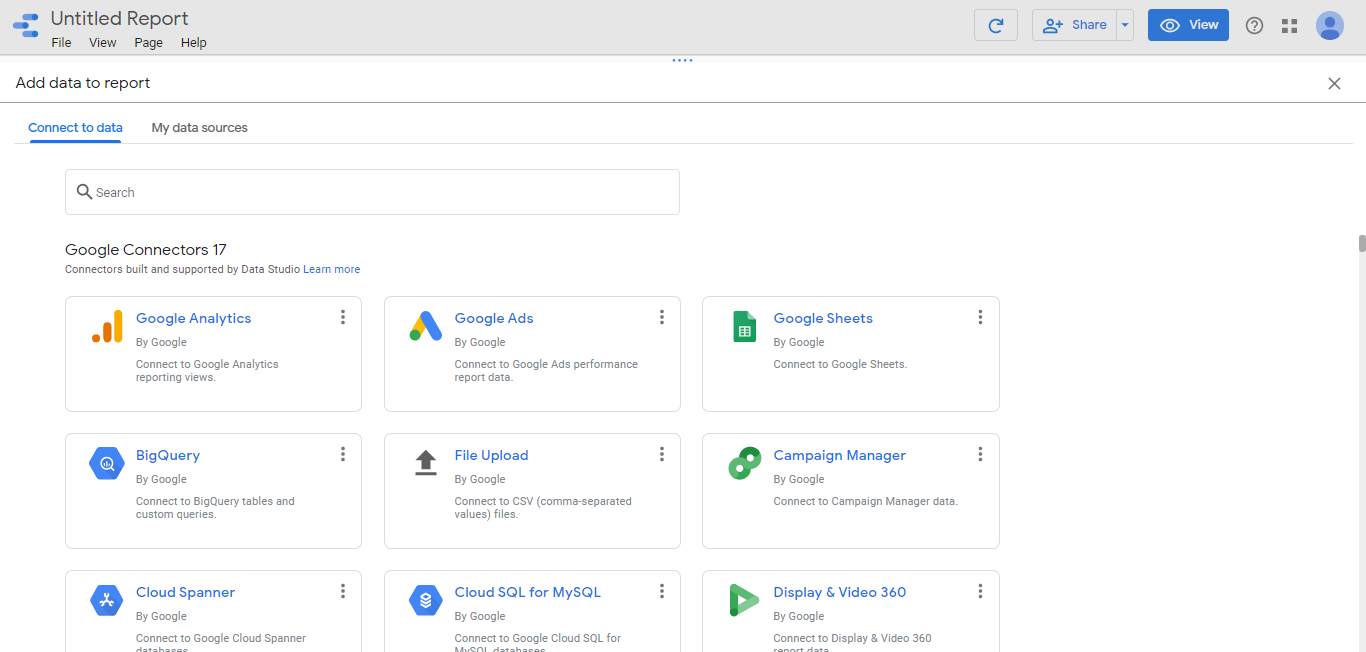Select the BigQuery connector title
1366x652 pixels.
coord(168,455)
